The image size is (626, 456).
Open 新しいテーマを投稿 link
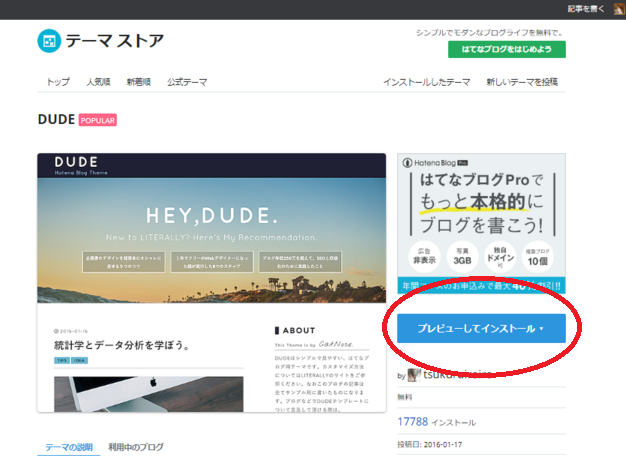pos(522,82)
